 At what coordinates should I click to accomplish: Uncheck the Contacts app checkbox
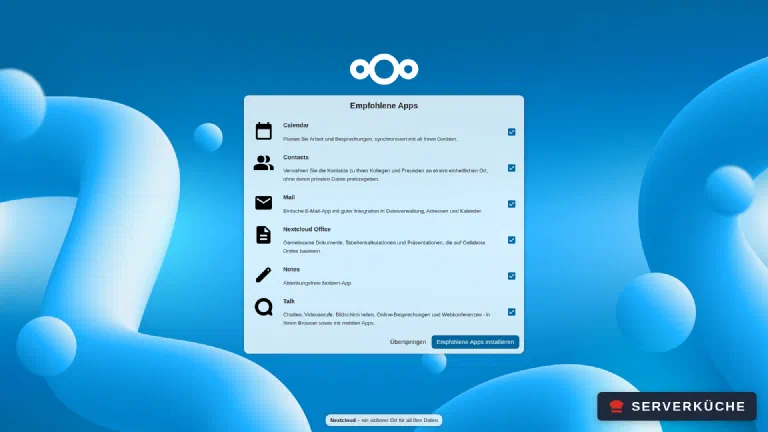point(511,168)
